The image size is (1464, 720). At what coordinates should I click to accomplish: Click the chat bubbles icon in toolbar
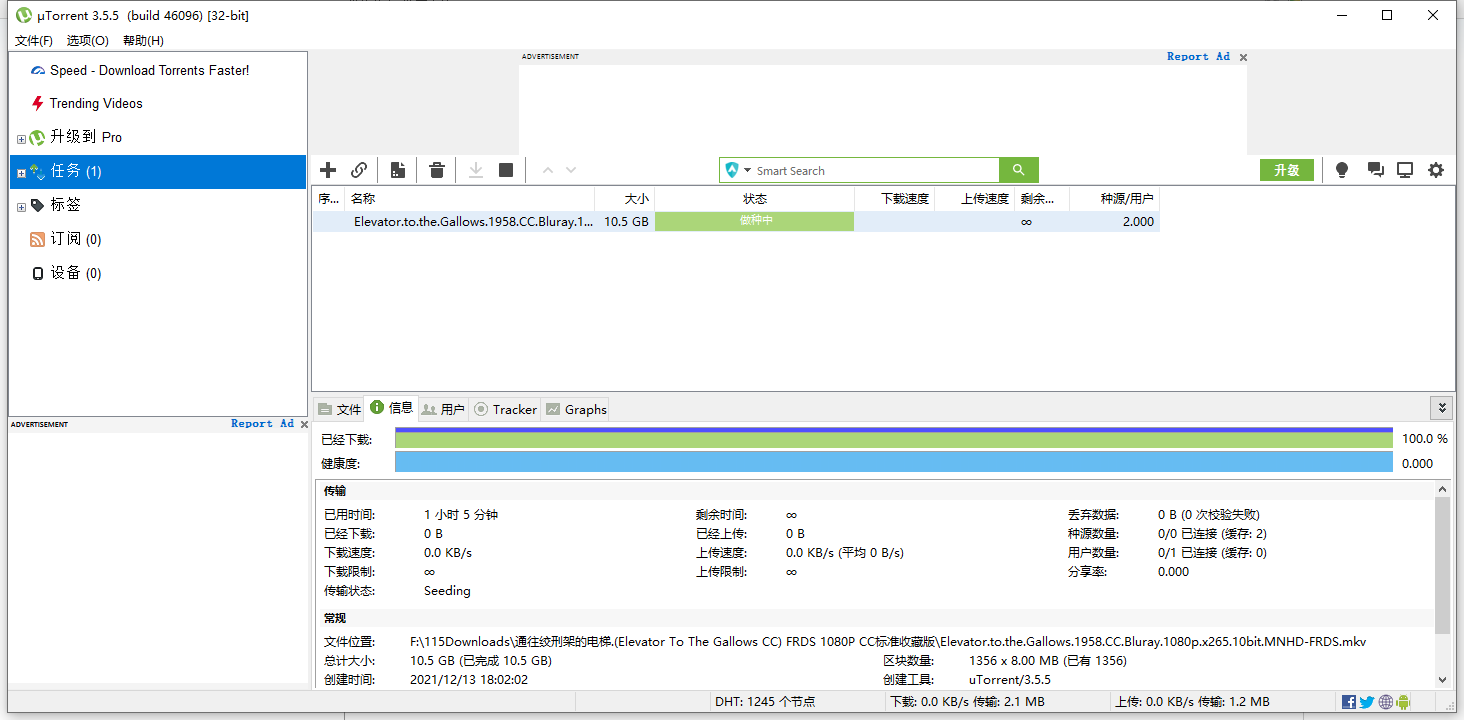[x=1375, y=170]
